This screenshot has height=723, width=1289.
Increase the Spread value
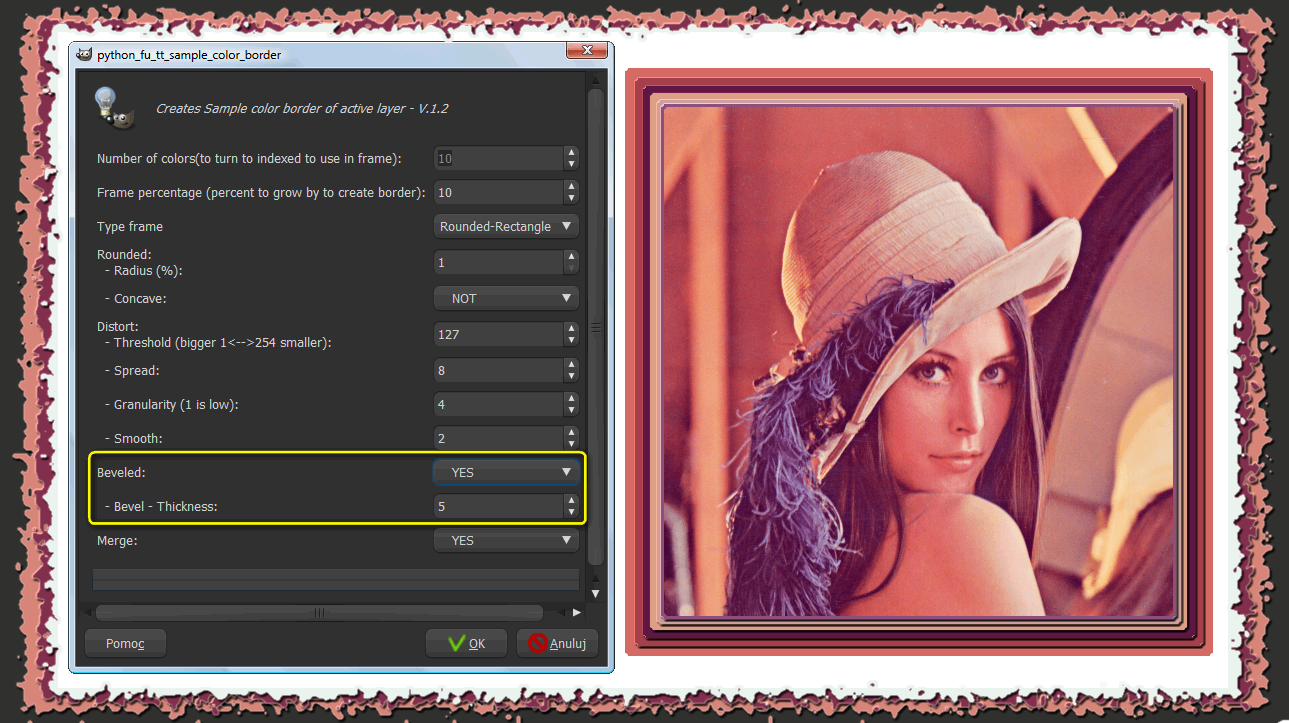(571, 365)
